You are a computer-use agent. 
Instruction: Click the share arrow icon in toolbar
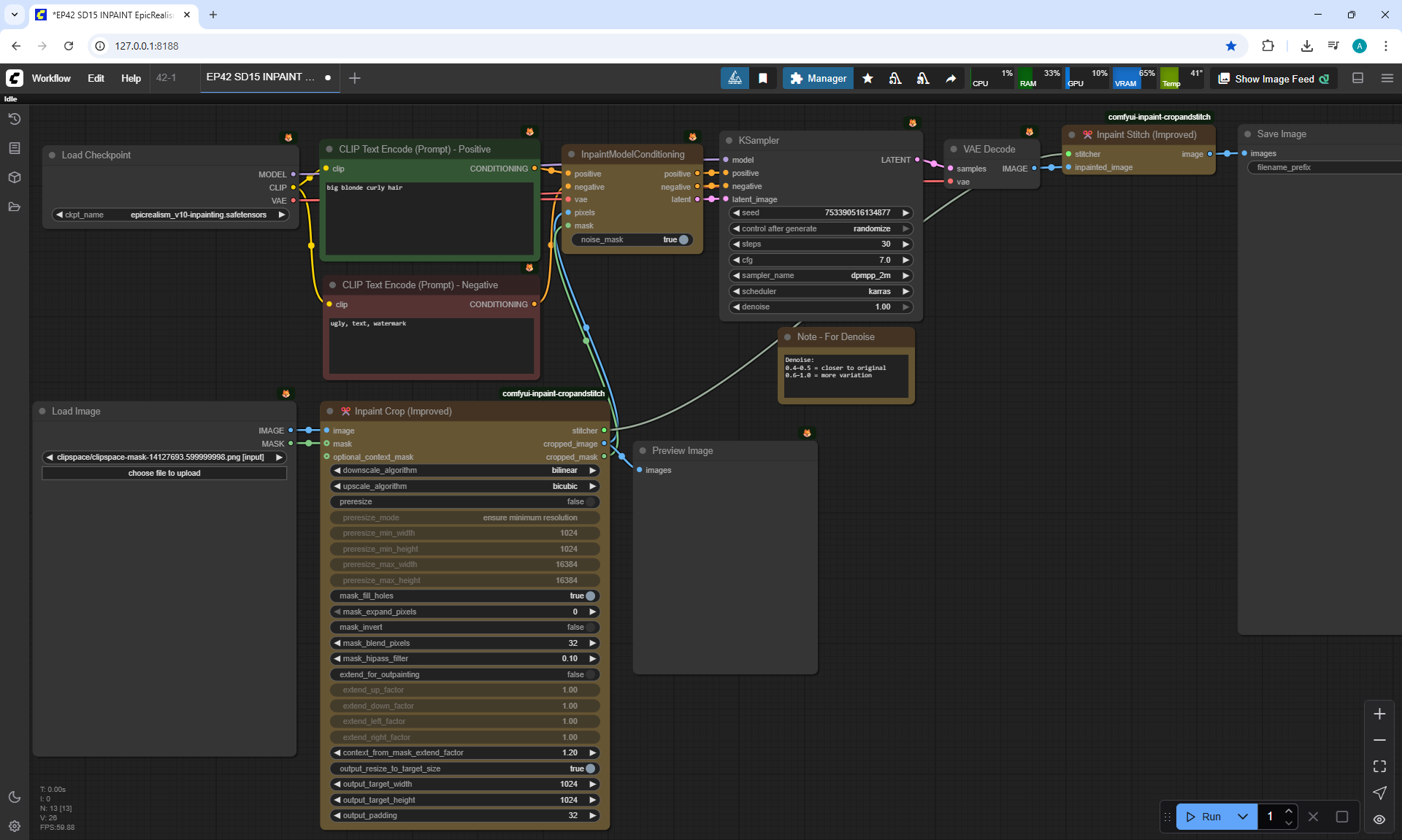pos(951,78)
